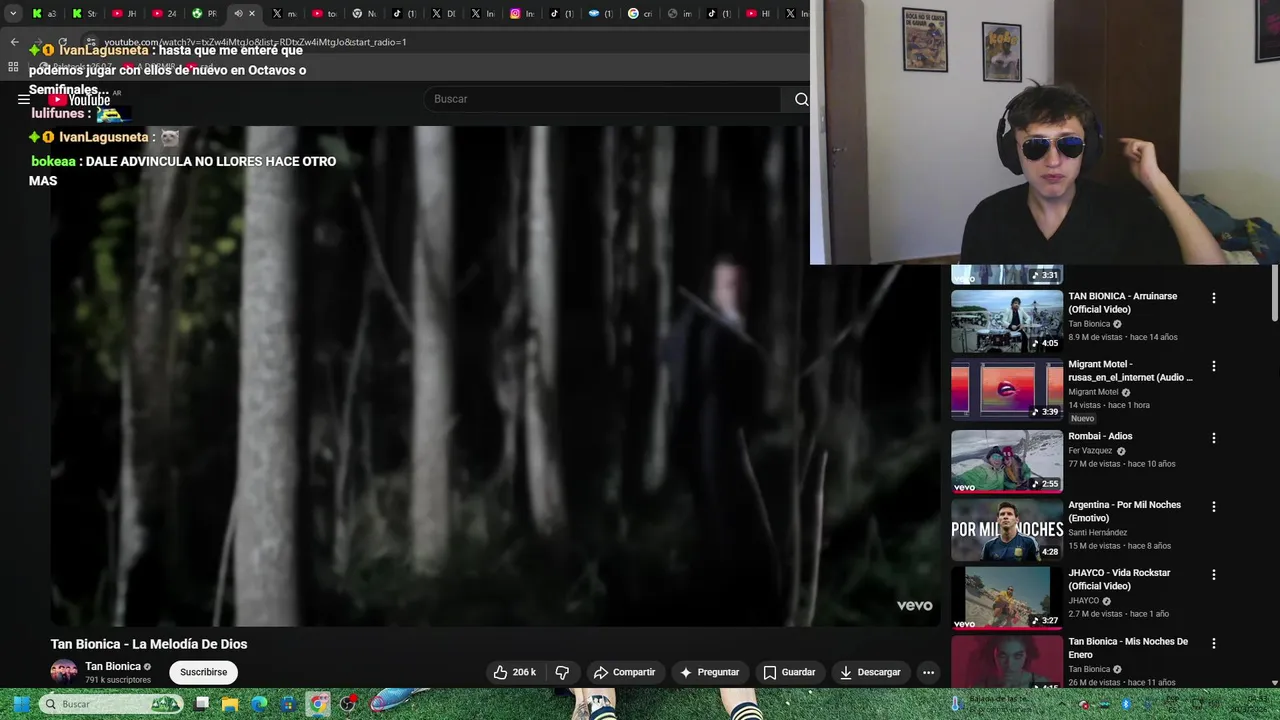Click the address bar URL
1280x720 pixels.
tap(255, 42)
